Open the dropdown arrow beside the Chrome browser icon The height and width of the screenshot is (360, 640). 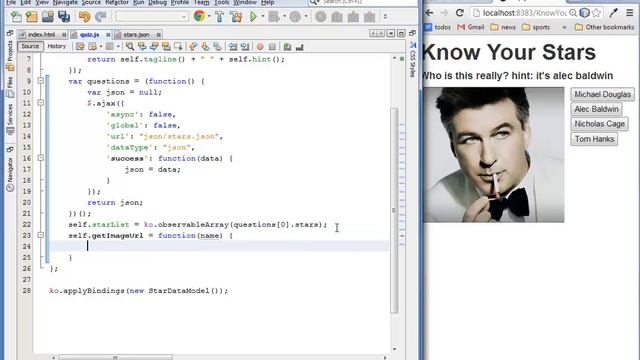pyautogui.click(x=209, y=17)
